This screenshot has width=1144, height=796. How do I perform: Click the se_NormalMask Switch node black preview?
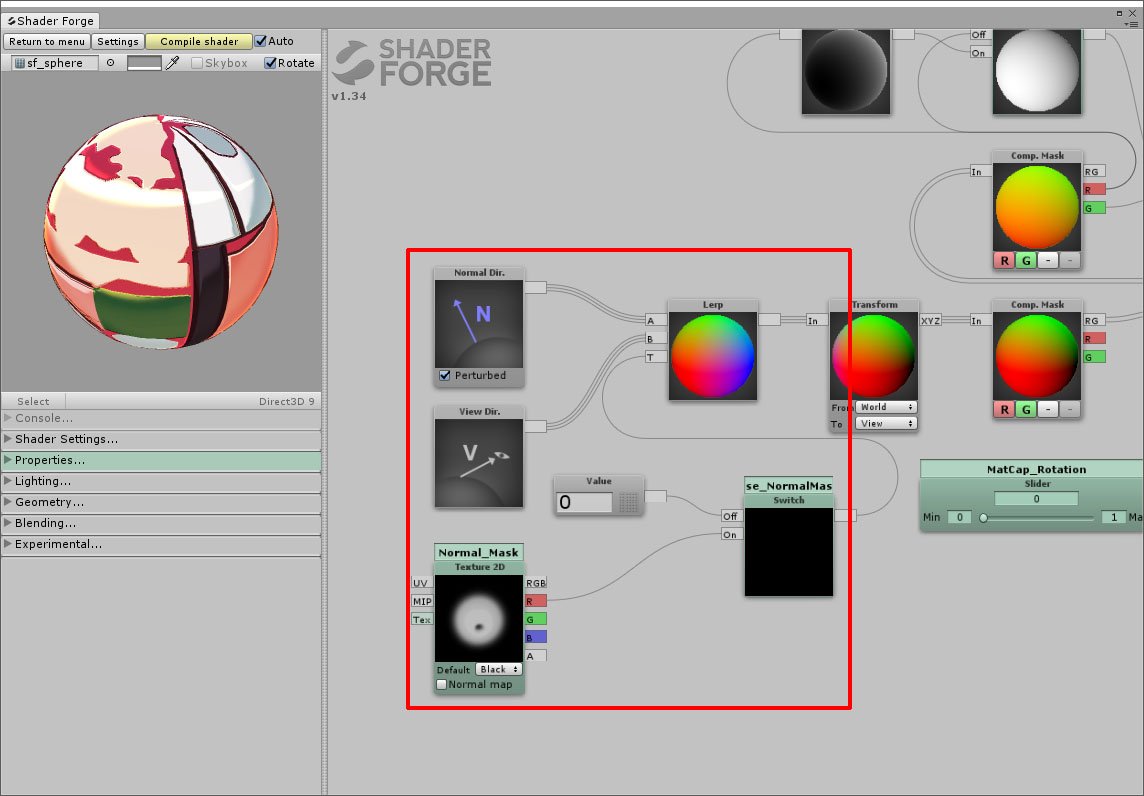[789, 552]
